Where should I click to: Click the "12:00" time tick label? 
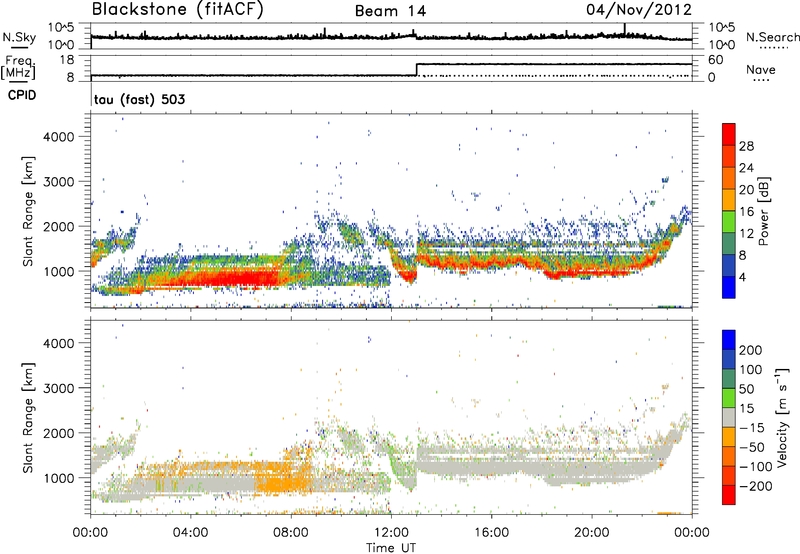(x=391, y=533)
